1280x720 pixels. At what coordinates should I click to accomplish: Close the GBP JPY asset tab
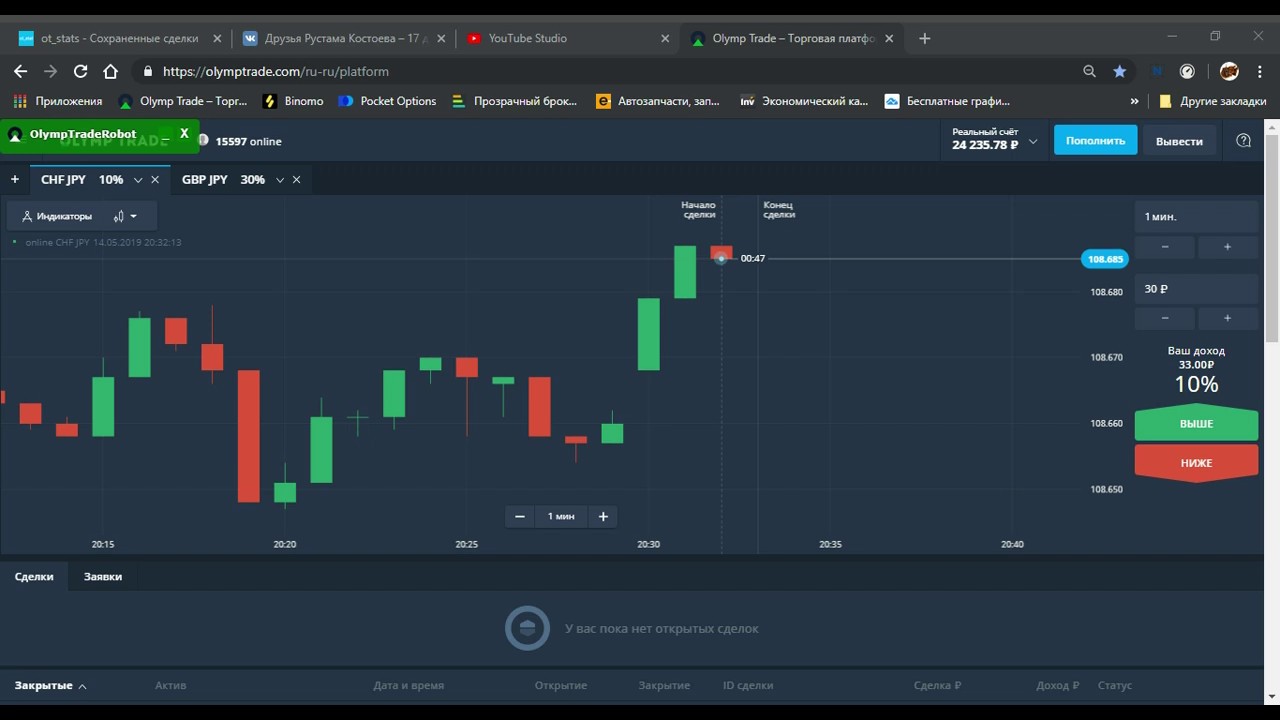click(297, 180)
